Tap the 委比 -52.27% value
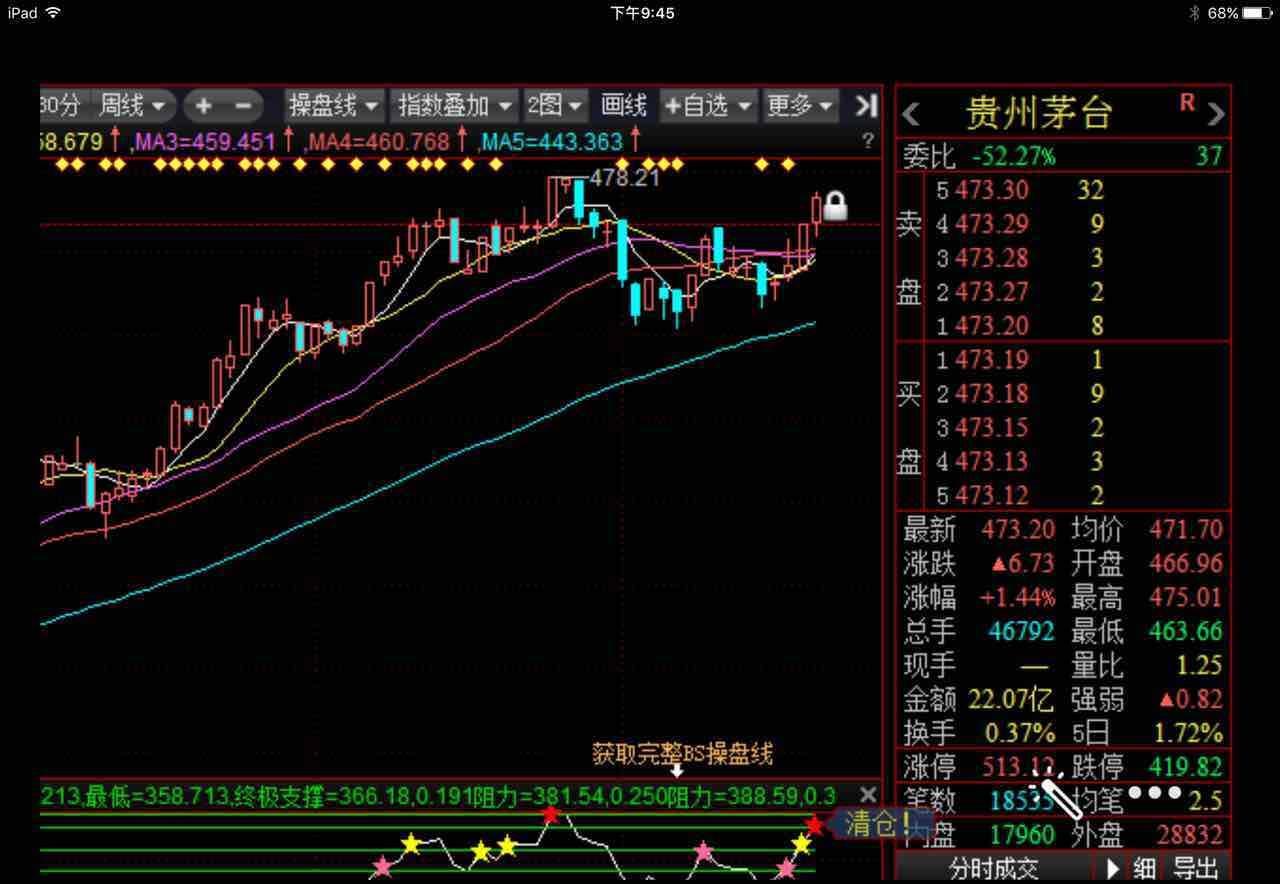The image size is (1280, 884). (x=1013, y=156)
